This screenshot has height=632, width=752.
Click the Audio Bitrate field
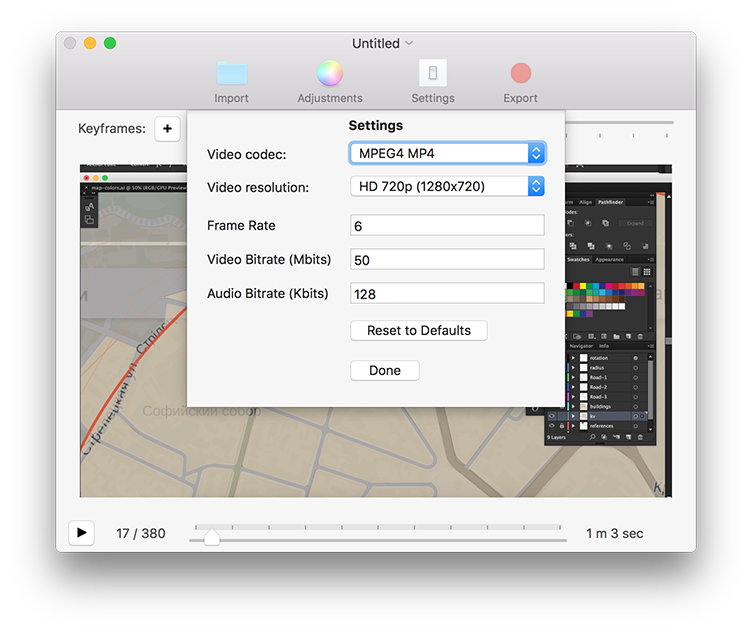tap(447, 293)
